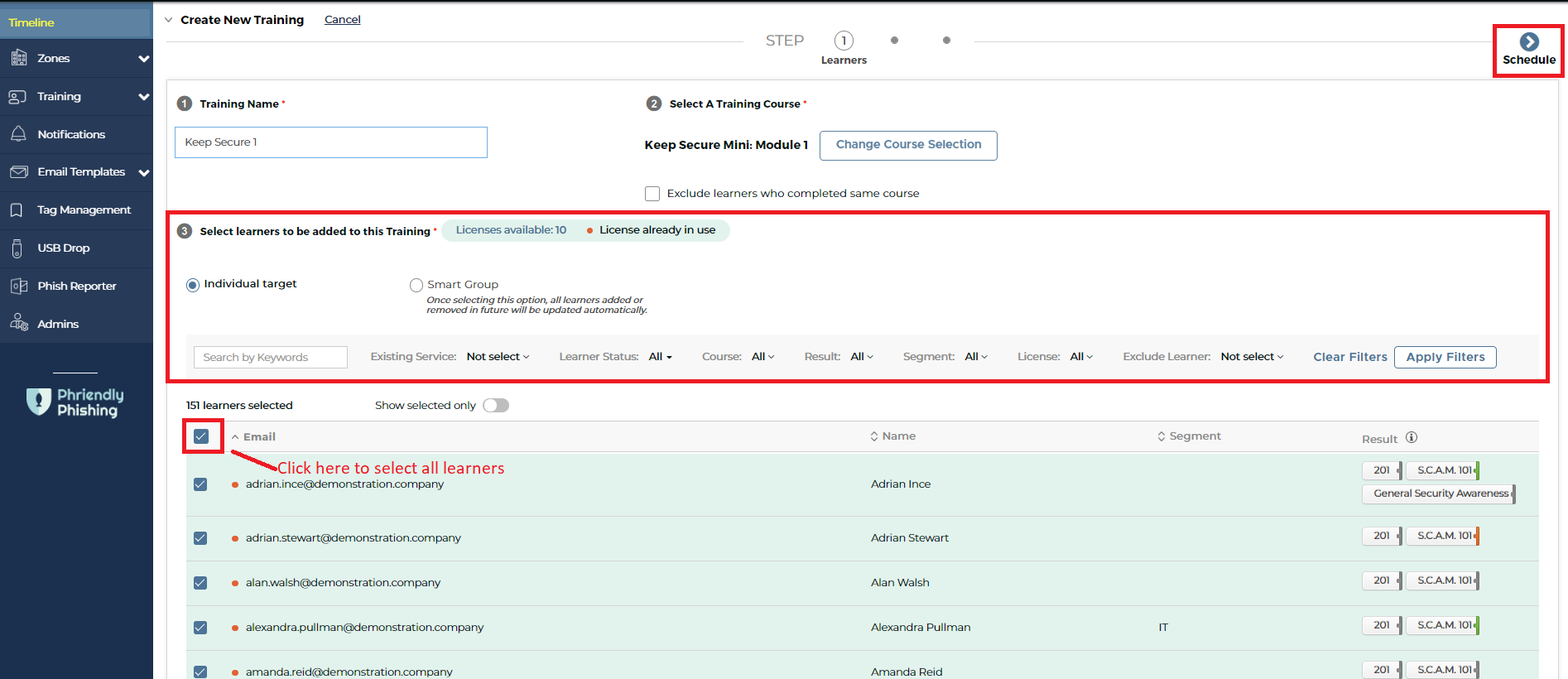Open the Segment filter dropdown
This screenshot has width=1568, height=679.
[976, 357]
